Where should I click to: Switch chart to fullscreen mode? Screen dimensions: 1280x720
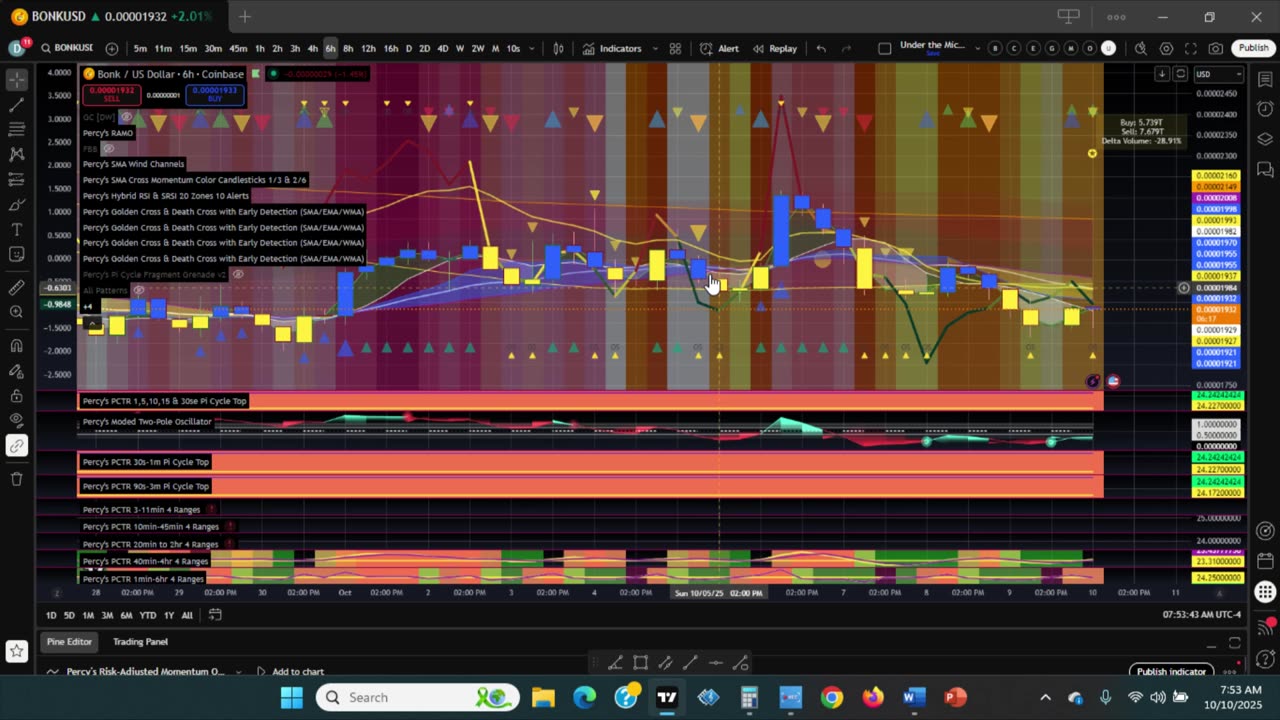[x=1191, y=48]
